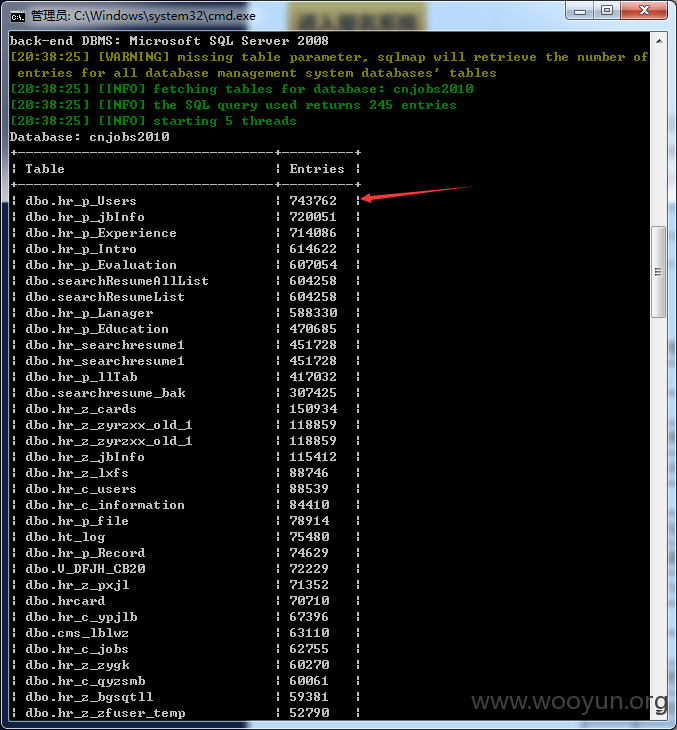Select the entry count 63110
677x730 pixels.
(309, 633)
